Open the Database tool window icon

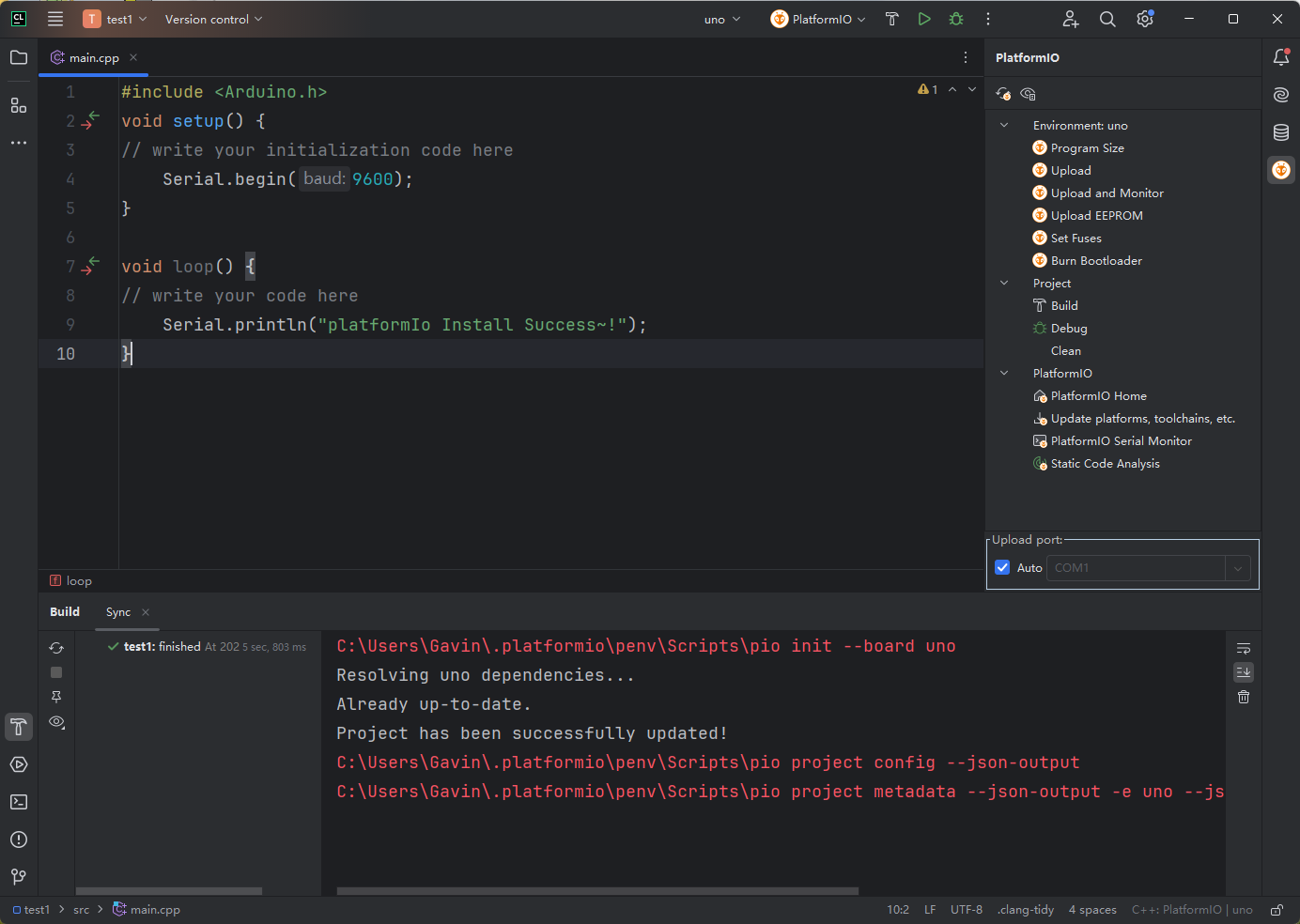(x=1281, y=132)
